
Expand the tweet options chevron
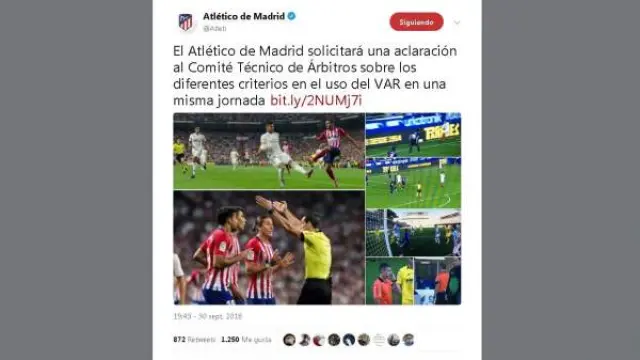coord(457,22)
